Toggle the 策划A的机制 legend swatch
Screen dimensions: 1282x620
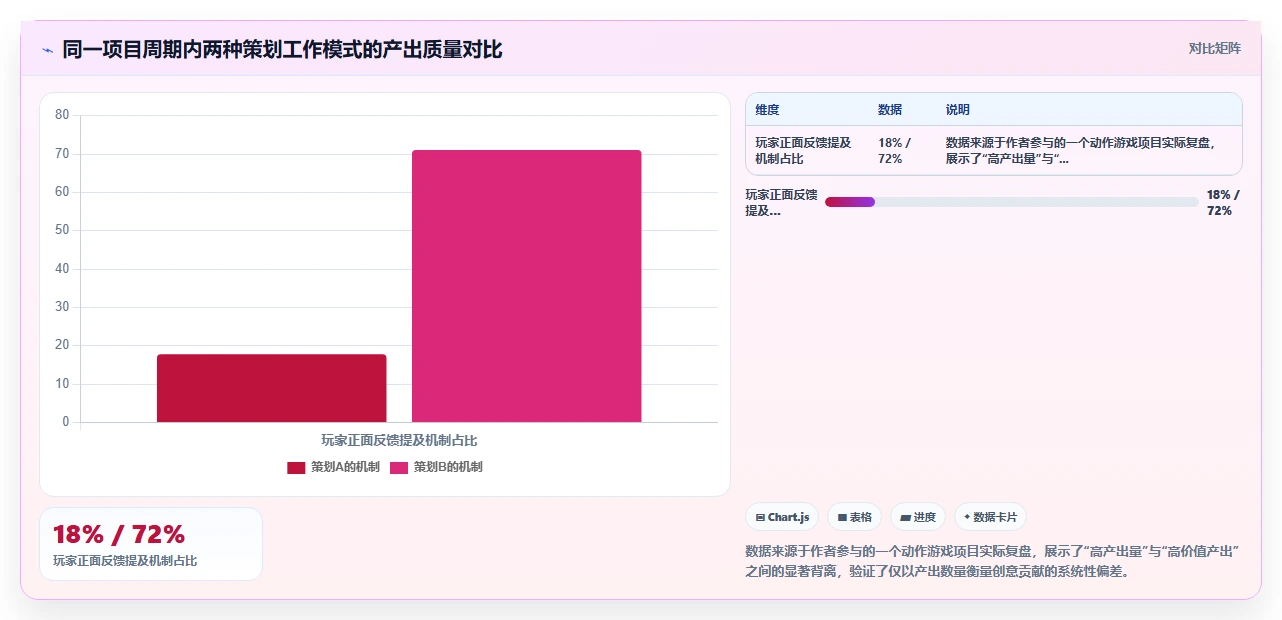click(296, 467)
